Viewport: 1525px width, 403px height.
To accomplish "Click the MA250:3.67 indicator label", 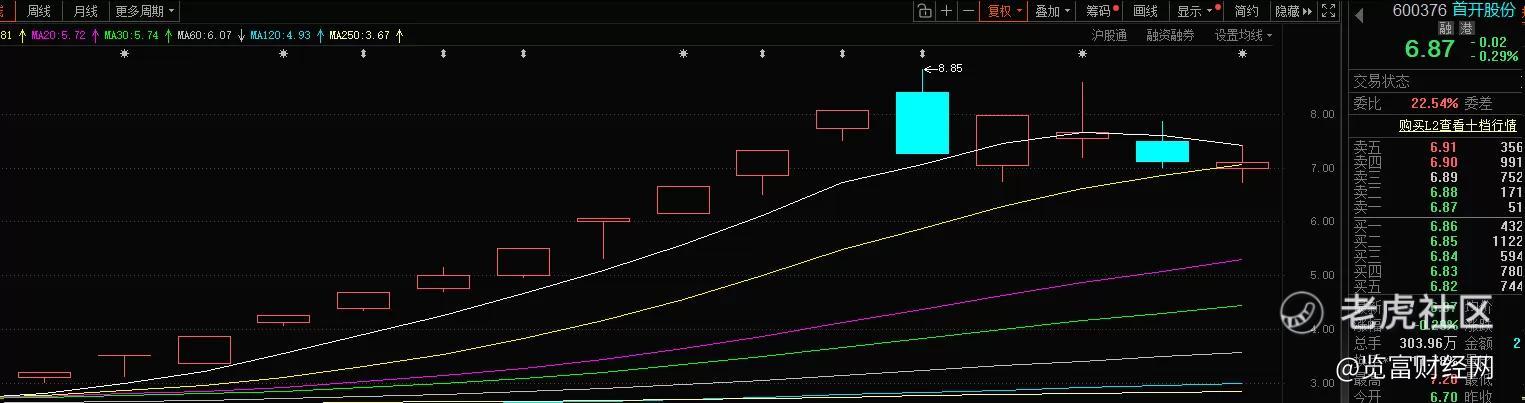I will (x=360, y=35).
